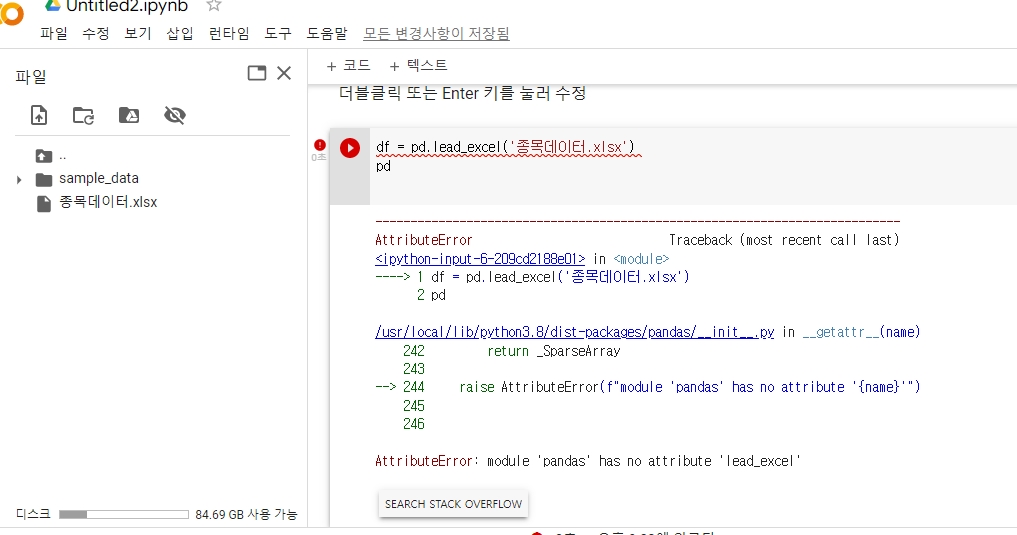Add a new text cell with + 텍스트

(418, 65)
